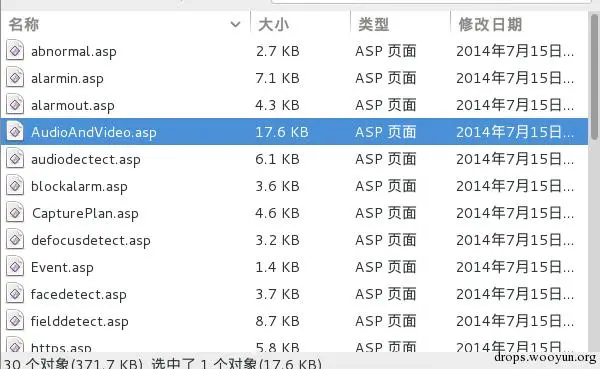The width and height of the screenshot is (600, 369).
Task: Select file name fielddetect.asp
Action: [80, 321]
